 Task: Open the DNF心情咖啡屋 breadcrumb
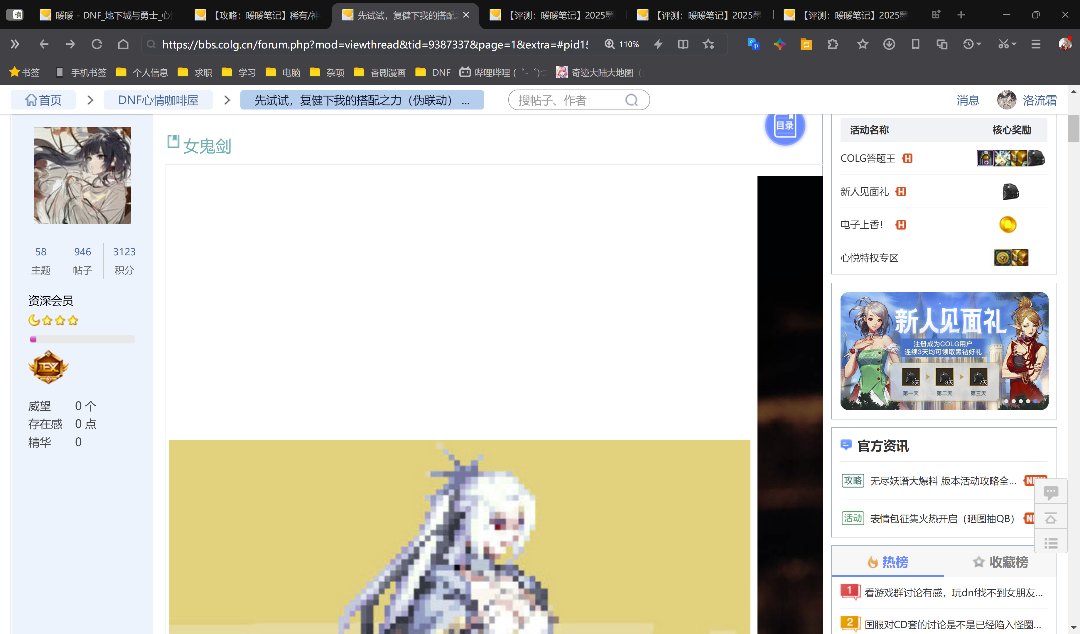tap(158, 100)
